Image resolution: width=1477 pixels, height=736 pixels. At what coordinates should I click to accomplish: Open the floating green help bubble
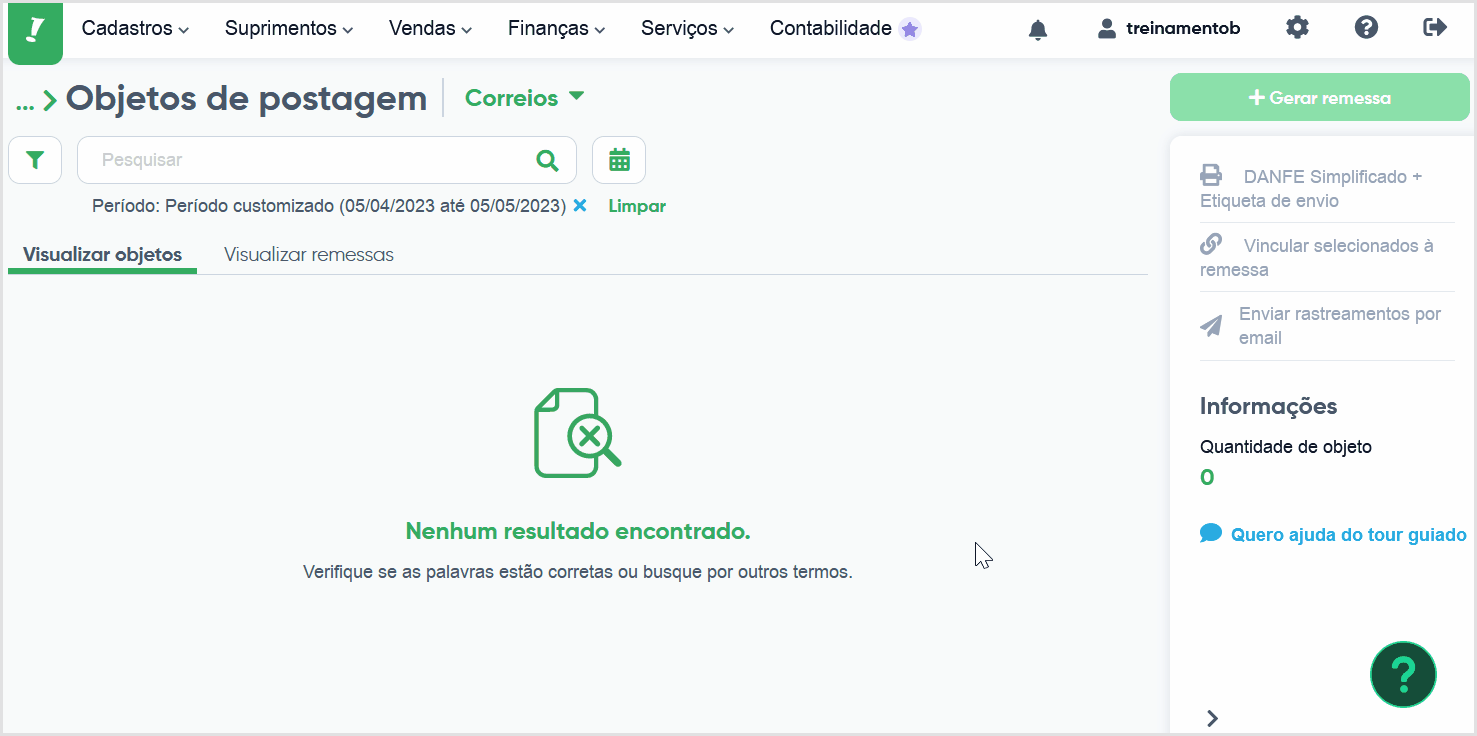pyautogui.click(x=1403, y=674)
